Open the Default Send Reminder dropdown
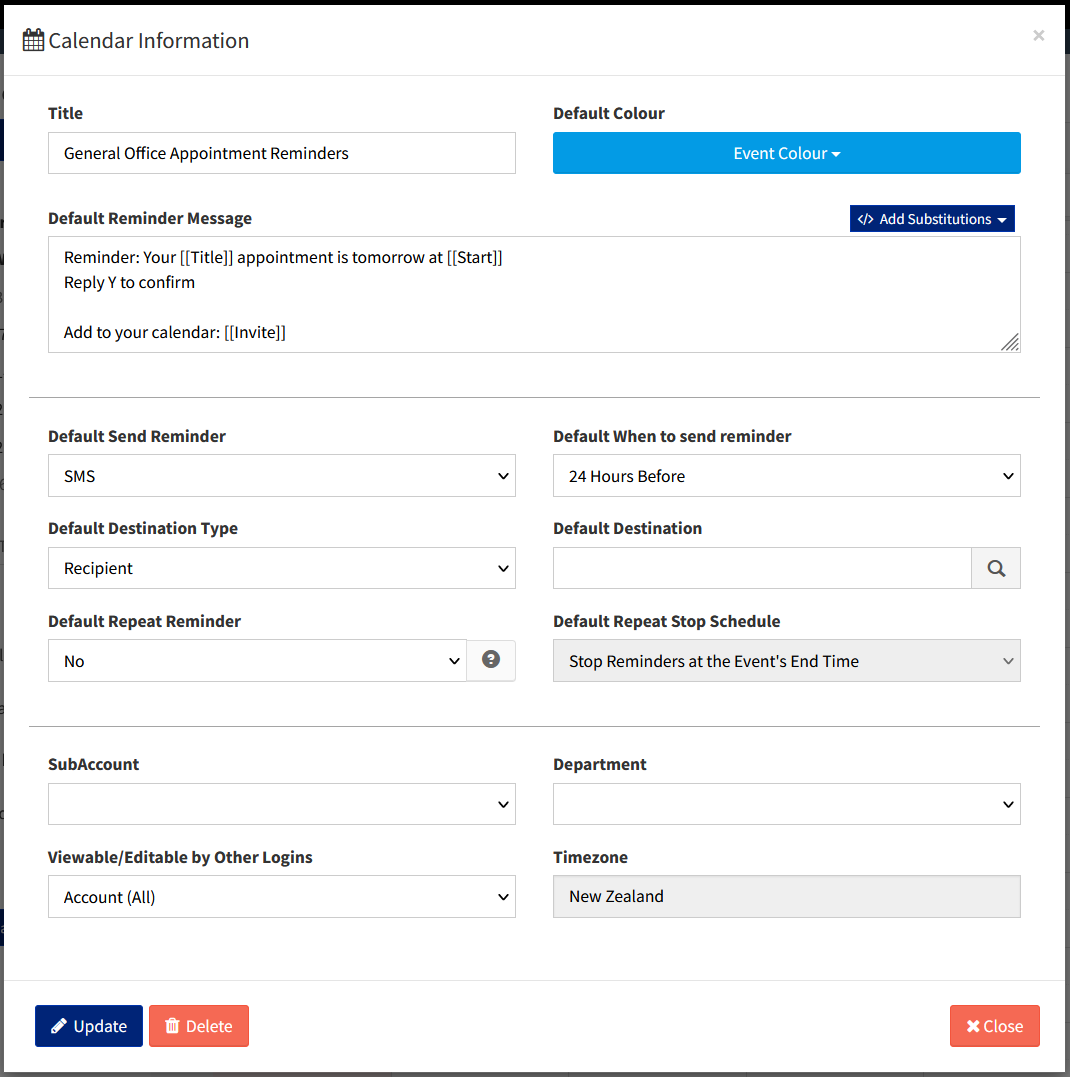The width and height of the screenshot is (1070, 1077). [281, 475]
